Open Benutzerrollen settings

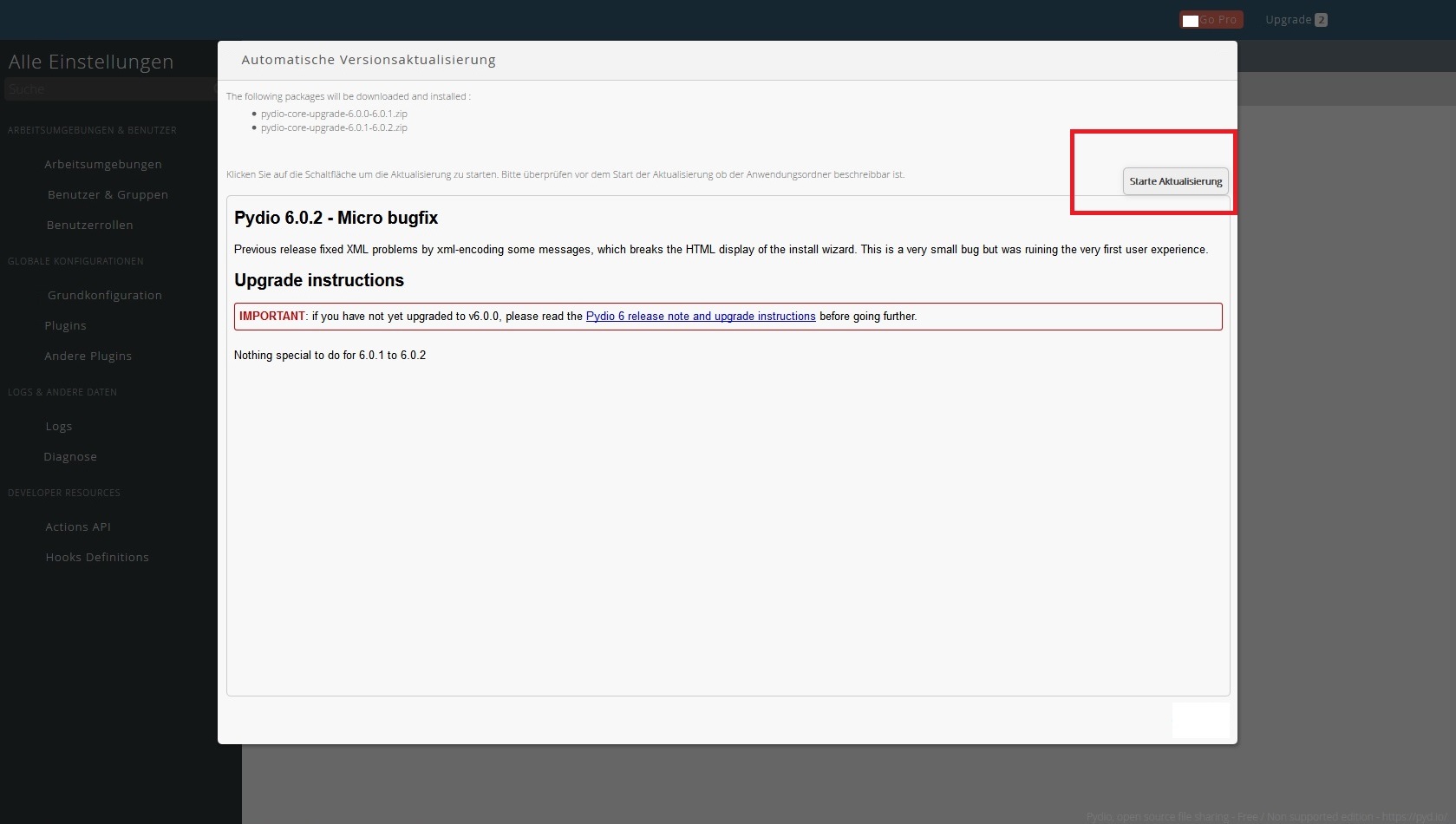point(89,226)
